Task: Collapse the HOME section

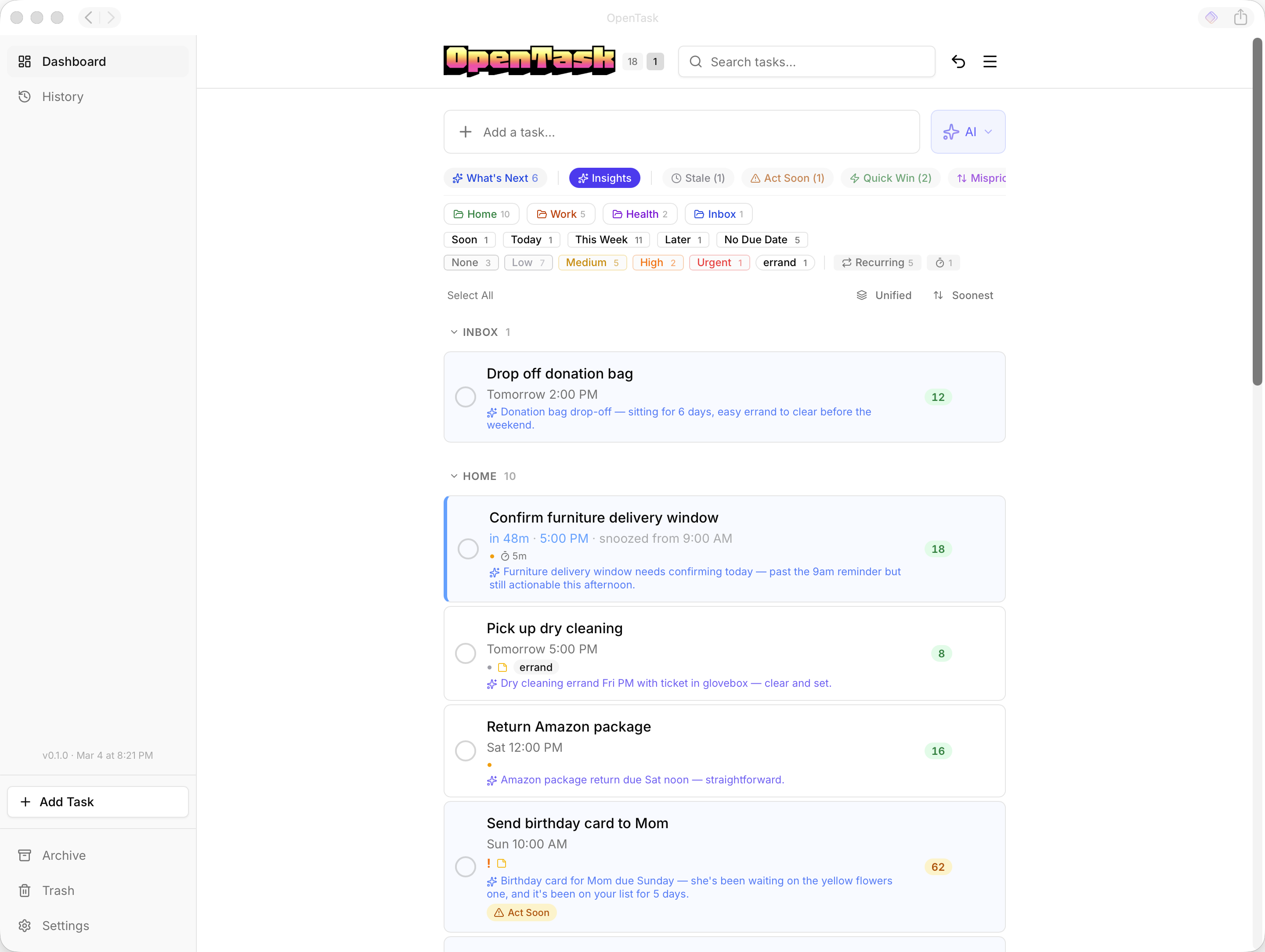Action: point(454,476)
